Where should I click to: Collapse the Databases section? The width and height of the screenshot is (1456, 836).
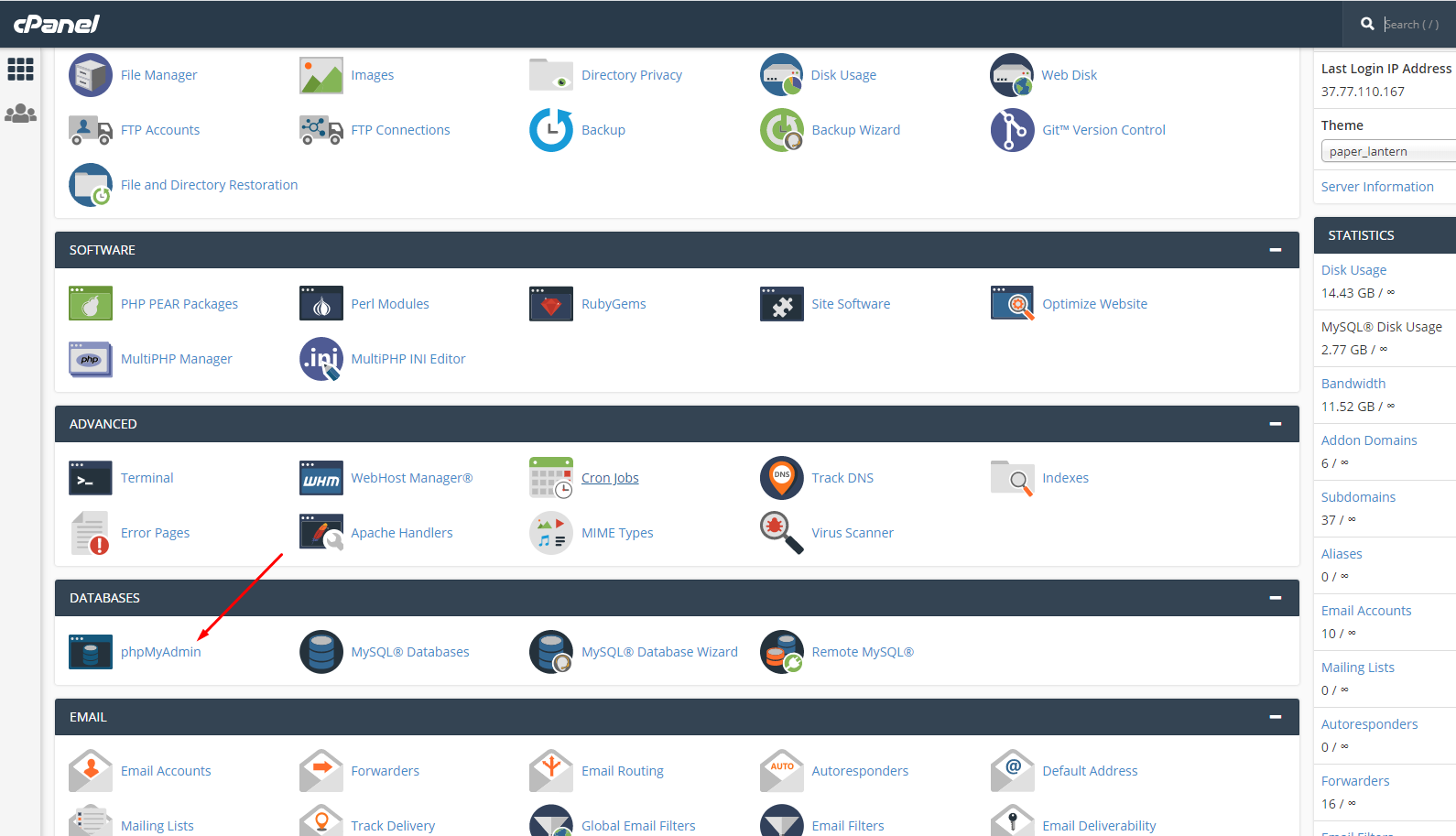click(x=1275, y=598)
